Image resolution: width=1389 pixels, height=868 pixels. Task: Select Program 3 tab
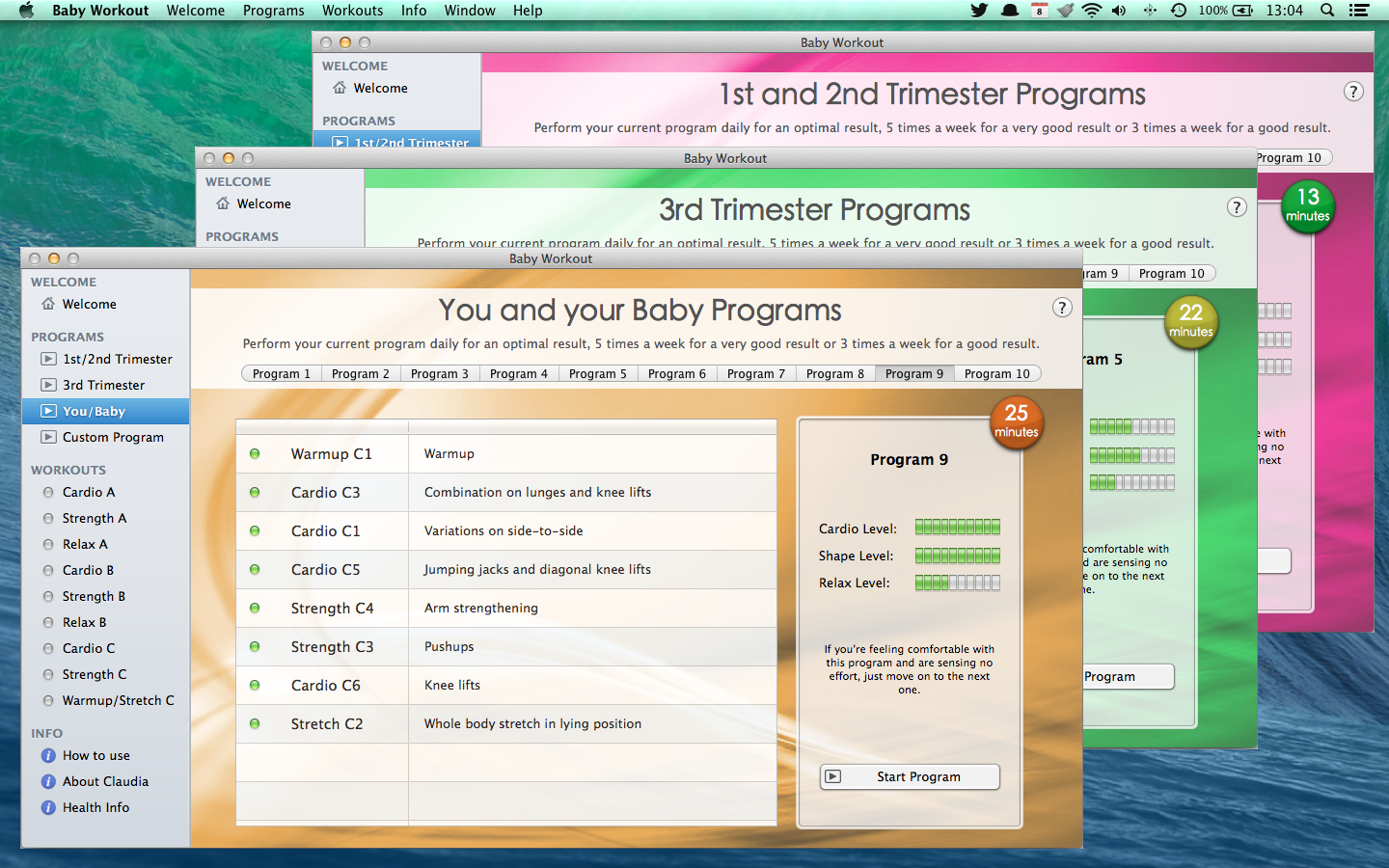point(439,374)
